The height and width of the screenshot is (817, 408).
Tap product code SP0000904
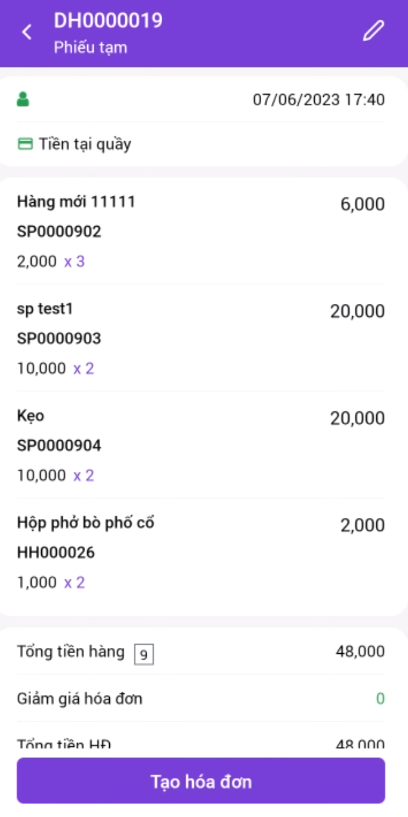(59, 445)
